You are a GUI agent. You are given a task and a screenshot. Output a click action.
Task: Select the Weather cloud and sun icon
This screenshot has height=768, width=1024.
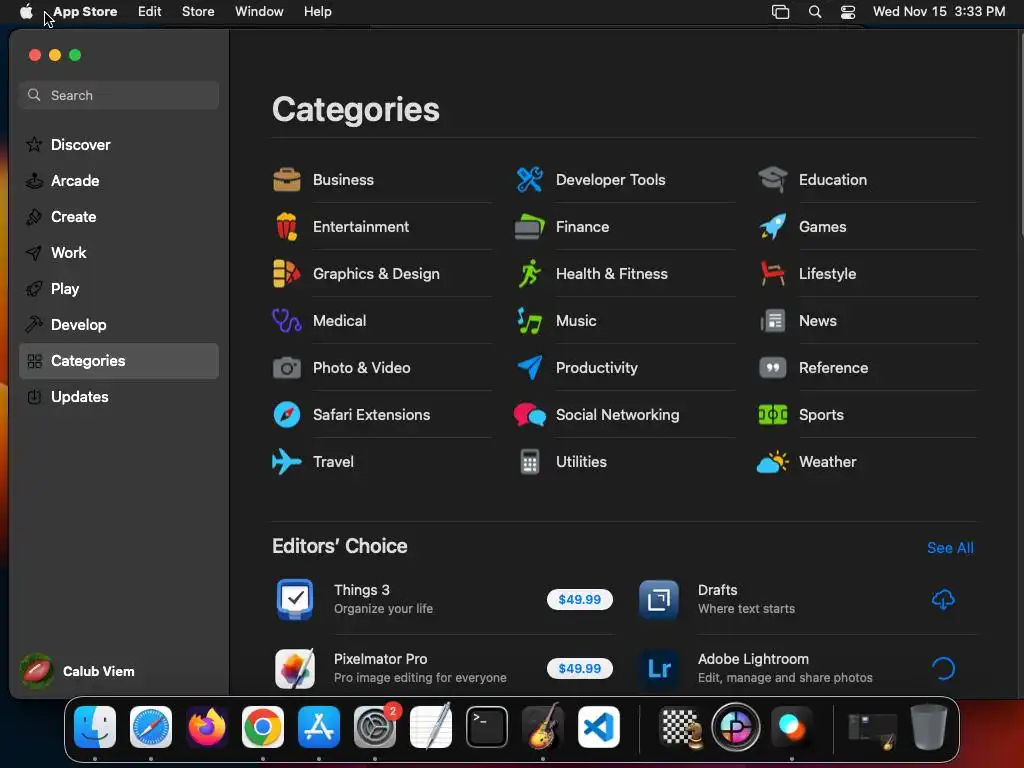[x=773, y=462]
